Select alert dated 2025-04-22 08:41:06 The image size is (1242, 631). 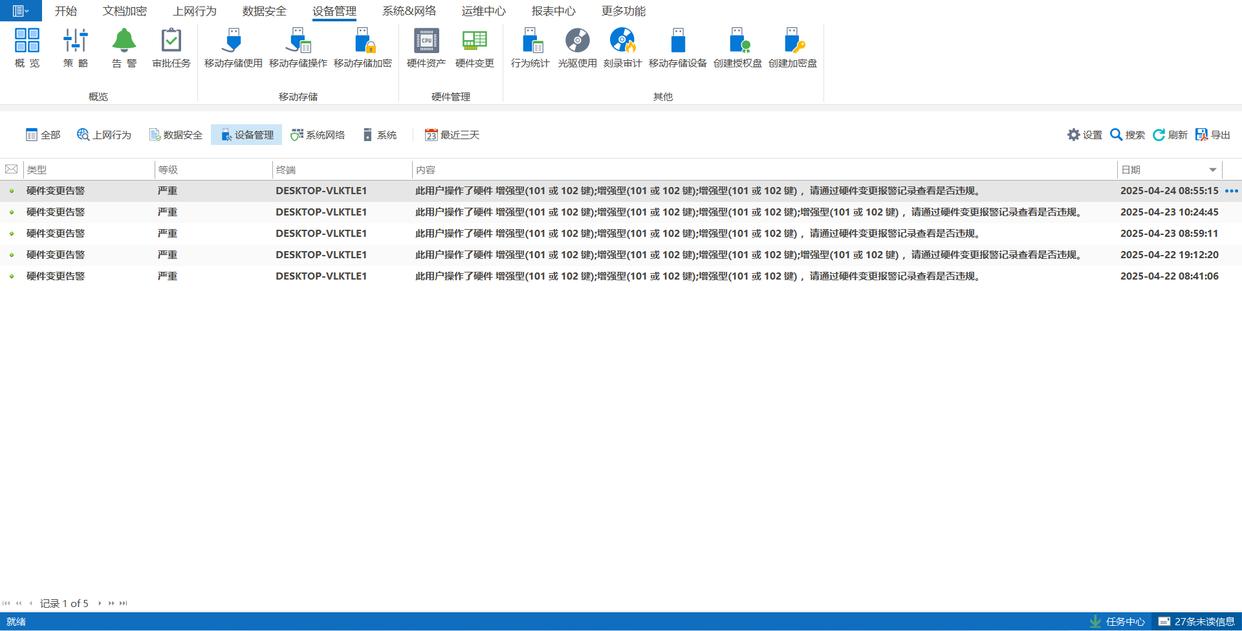point(621,276)
